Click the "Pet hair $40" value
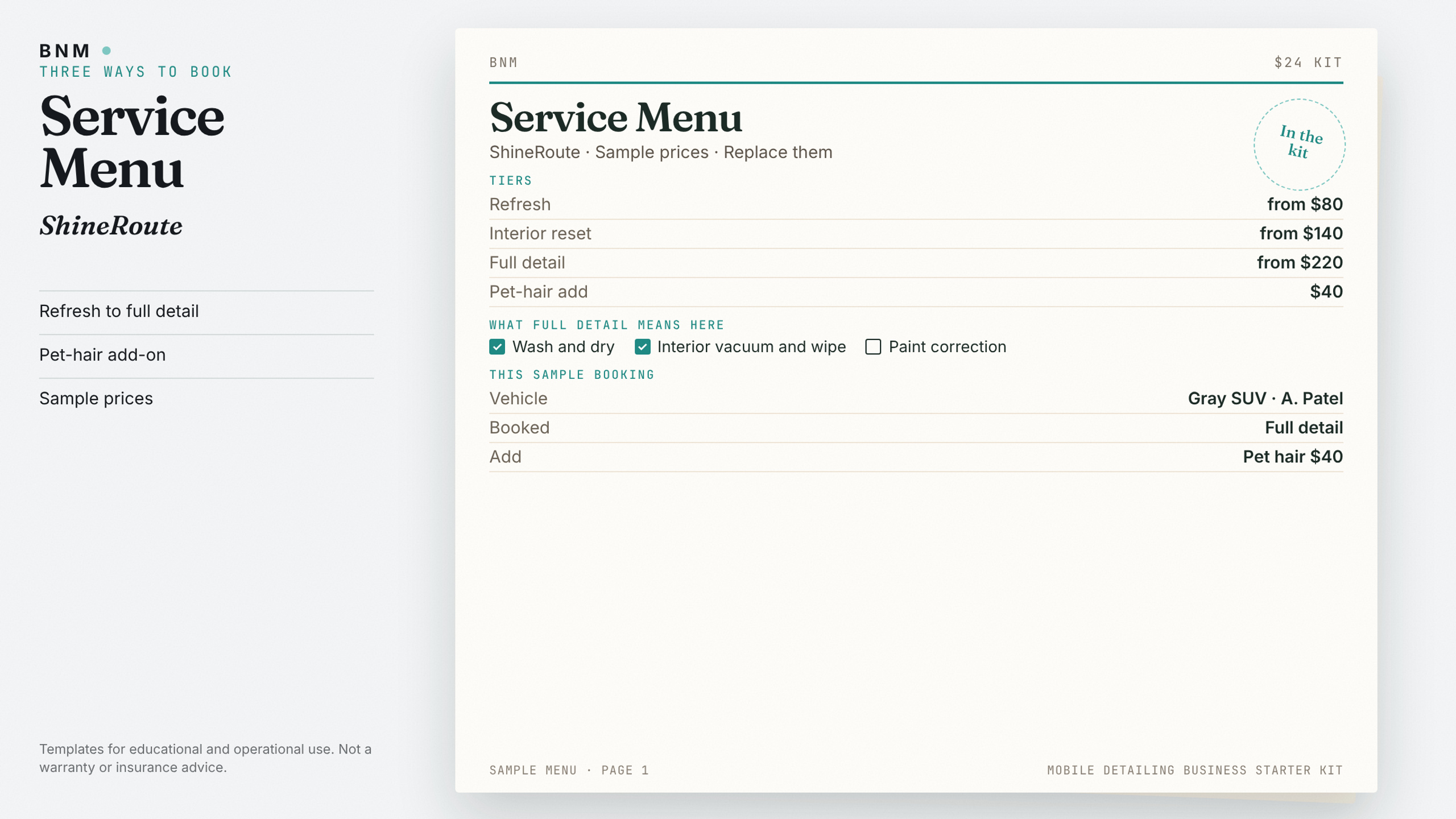1456x819 pixels. point(1293,457)
